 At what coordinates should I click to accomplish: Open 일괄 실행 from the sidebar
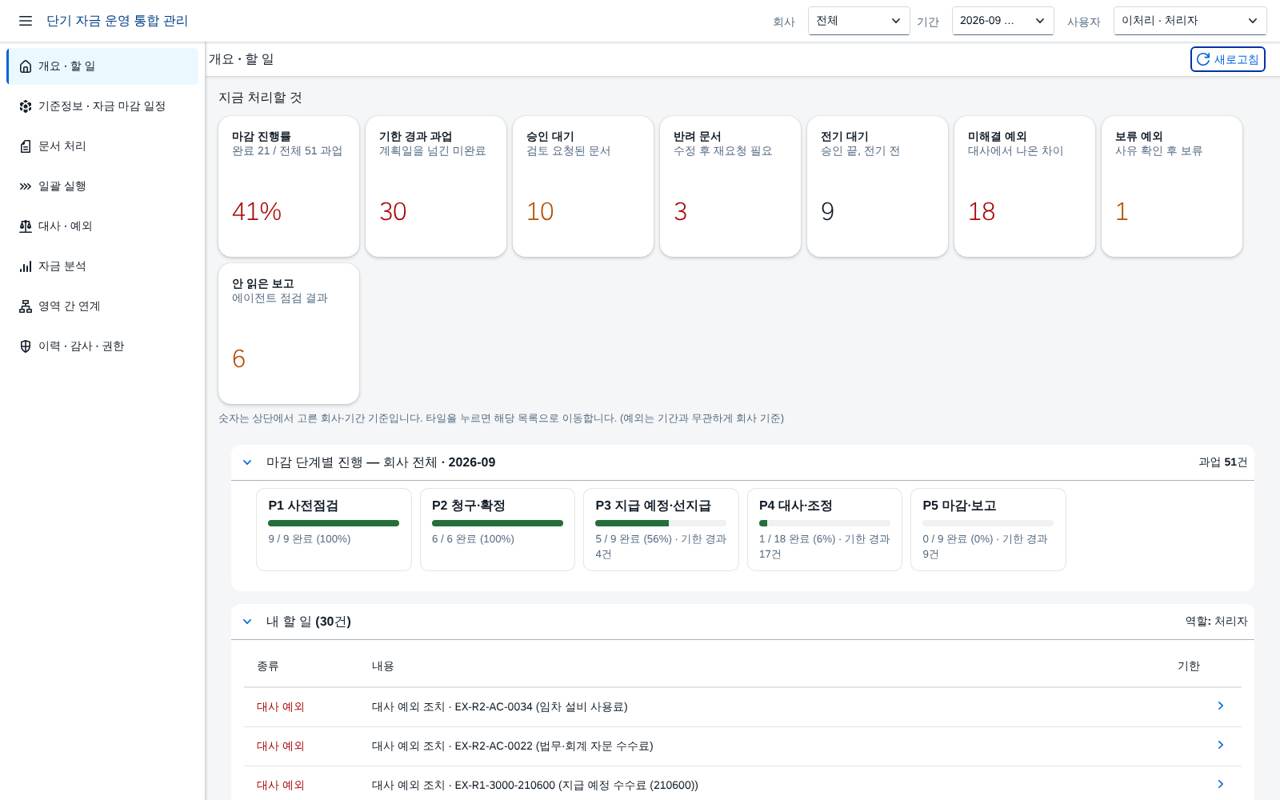click(102, 186)
